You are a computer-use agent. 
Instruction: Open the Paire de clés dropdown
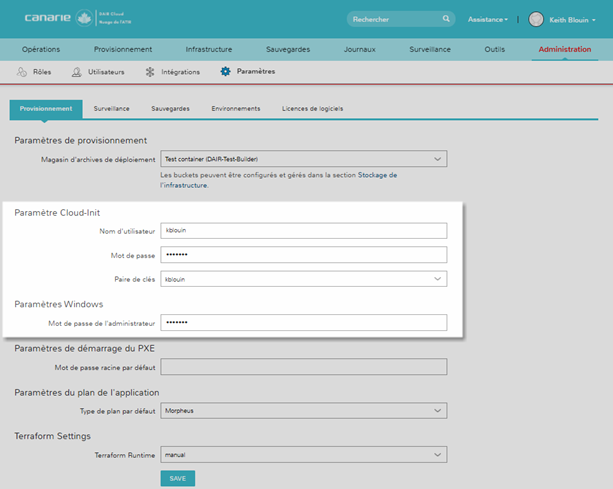438,279
